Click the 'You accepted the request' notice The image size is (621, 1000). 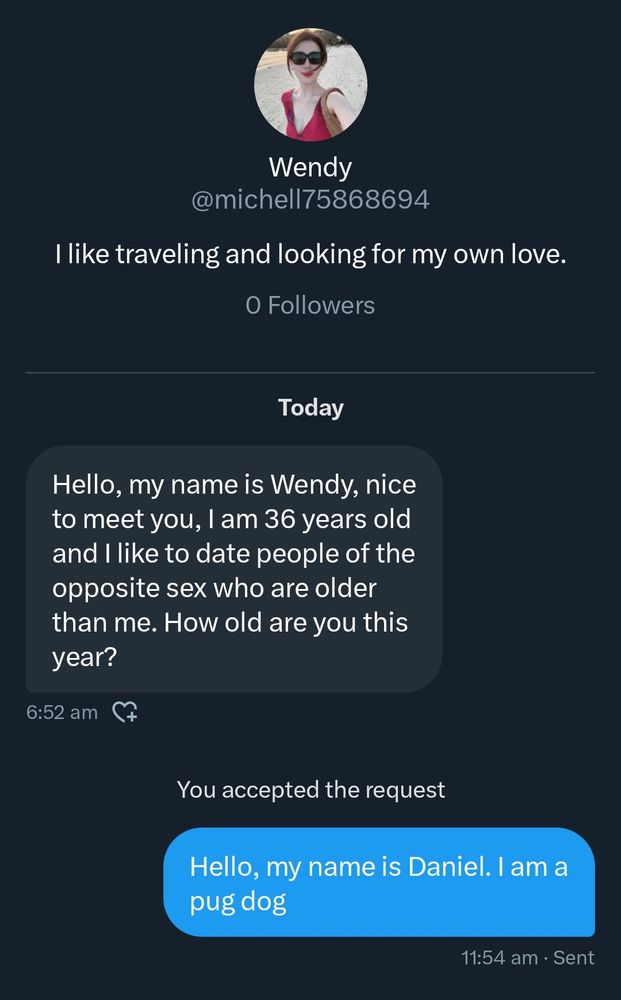tap(311, 789)
